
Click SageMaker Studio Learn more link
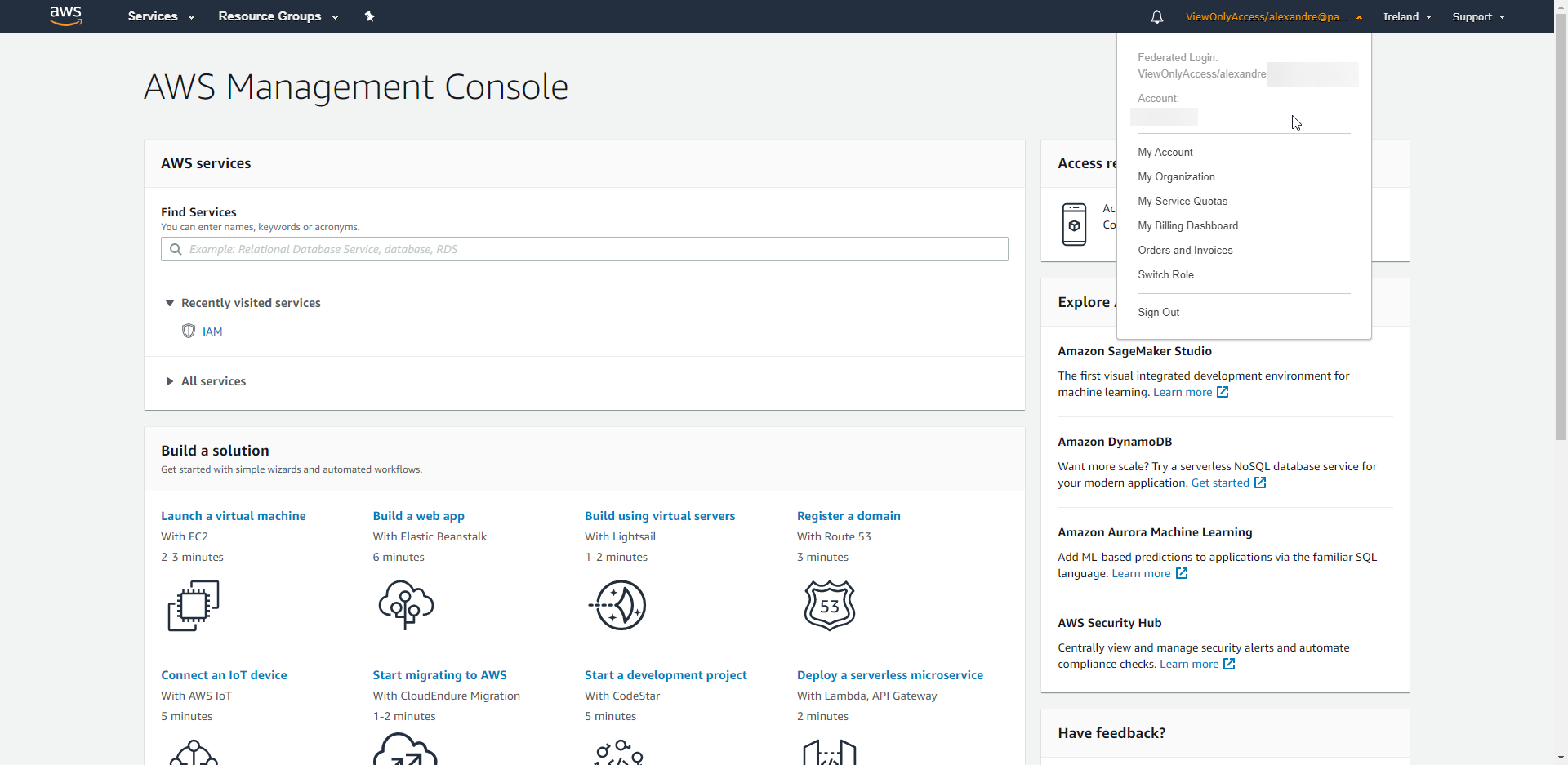[x=1182, y=392]
